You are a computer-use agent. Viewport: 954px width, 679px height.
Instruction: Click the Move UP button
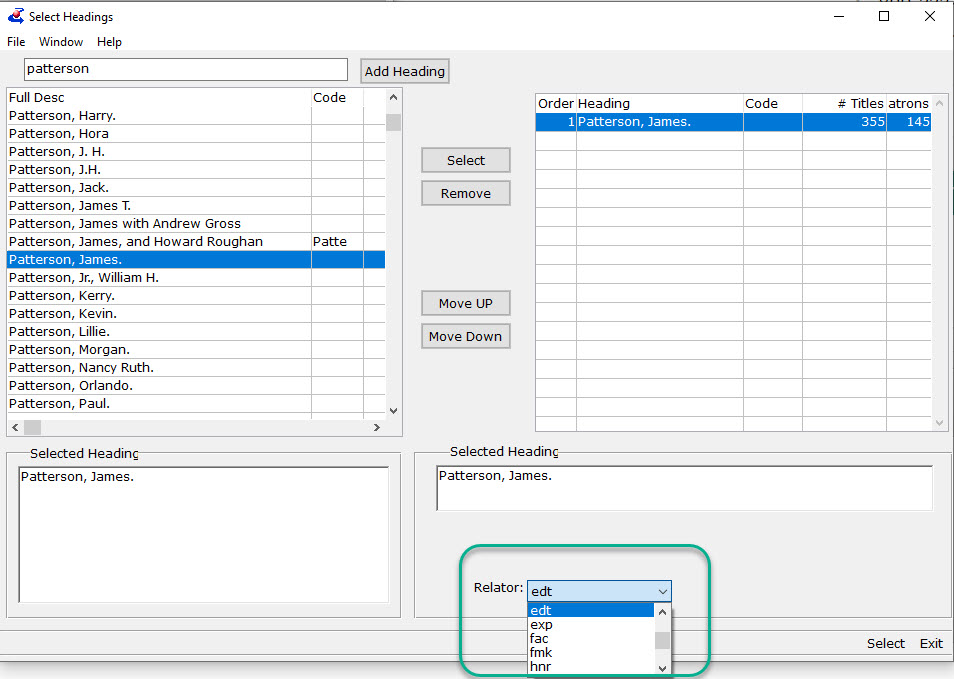tap(465, 303)
